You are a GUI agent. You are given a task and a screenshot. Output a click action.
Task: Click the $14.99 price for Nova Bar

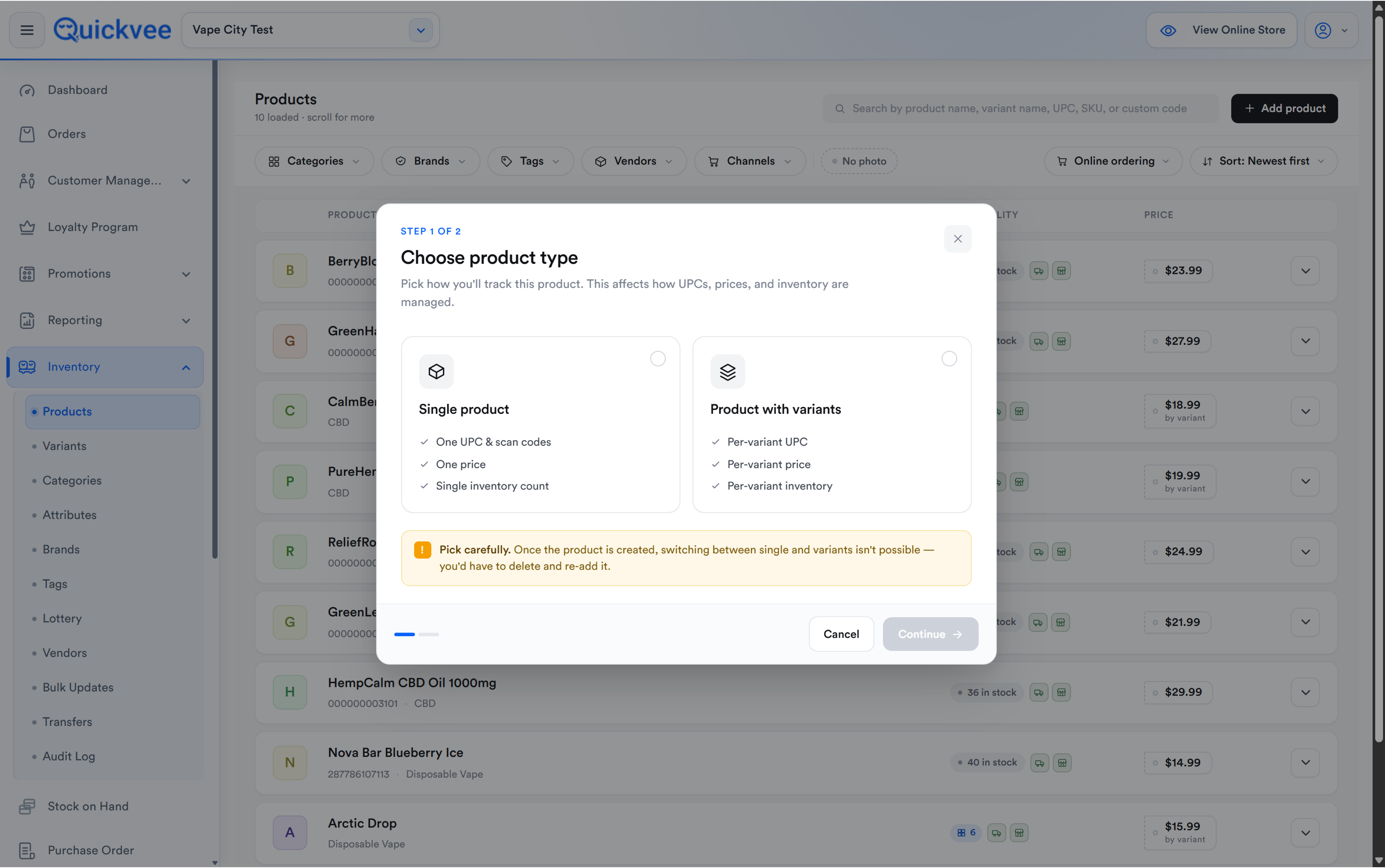click(x=1178, y=763)
